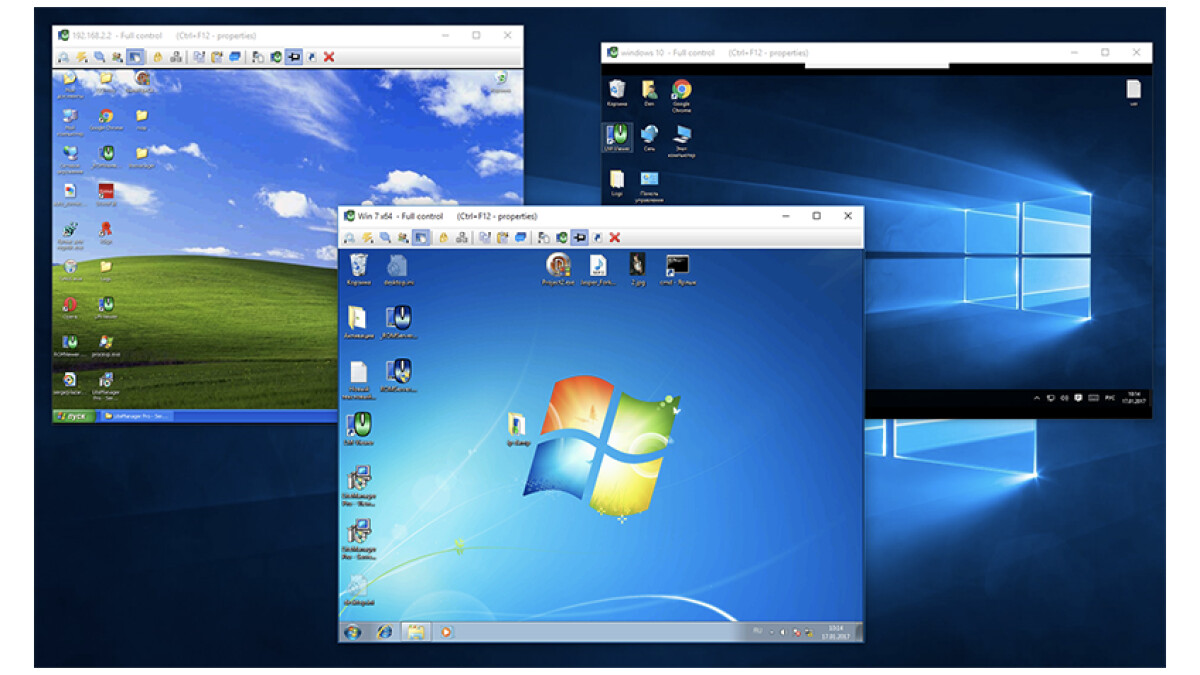
Task: Click the Recycle Bin on Windows 7 desktop
Action: pos(358,266)
